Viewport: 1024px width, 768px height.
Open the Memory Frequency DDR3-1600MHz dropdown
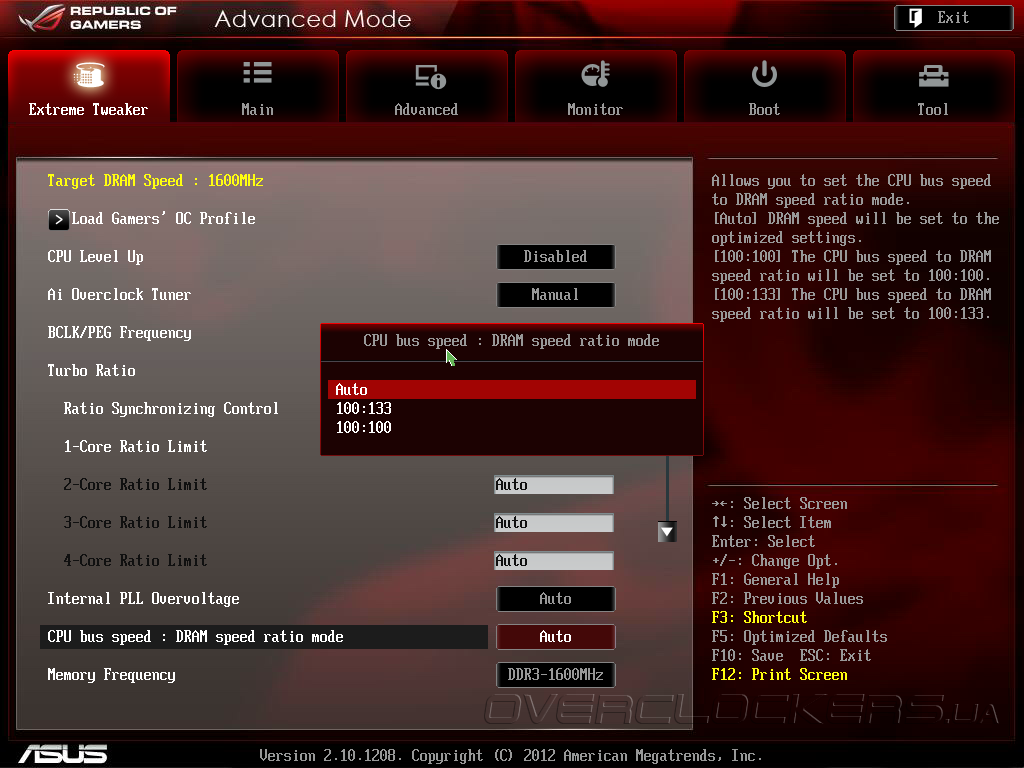pyautogui.click(x=555, y=675)
